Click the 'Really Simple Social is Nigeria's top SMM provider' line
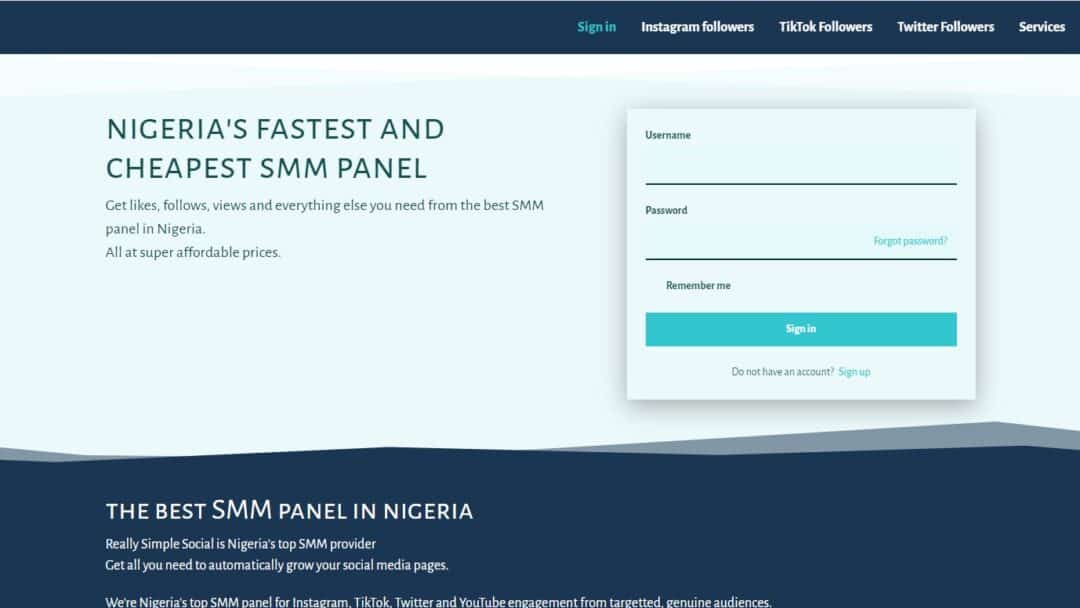This screenshot has height=608, width=1080. click(240, 544)
